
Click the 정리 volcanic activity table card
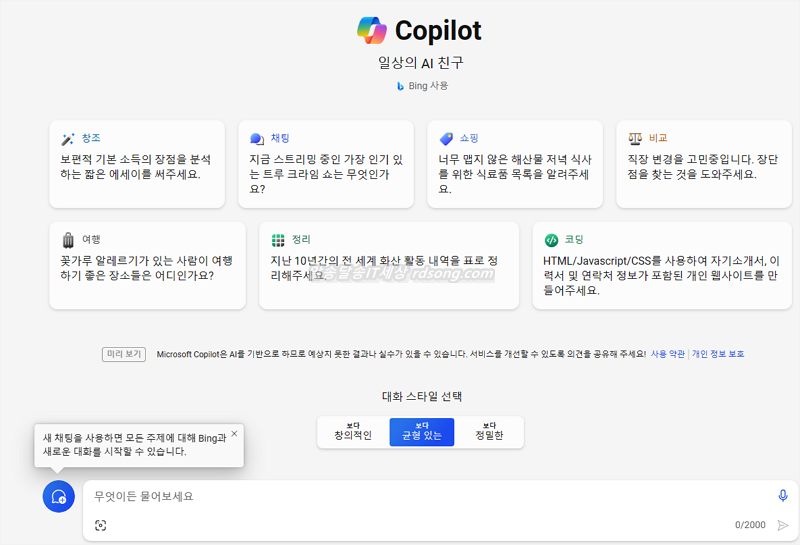389,265
